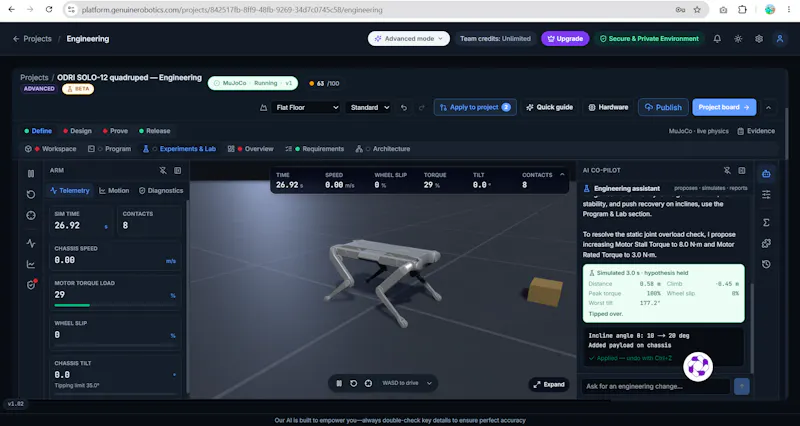Open the Workspace tab
The image size is (800, 426).
point(51,149)
